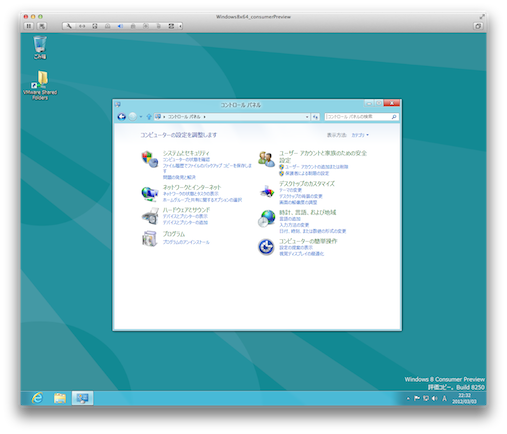Viewport: 507px width, 434px height.
Task: Take a snapshot from the VMware toolbar
Action: [42, 26]
